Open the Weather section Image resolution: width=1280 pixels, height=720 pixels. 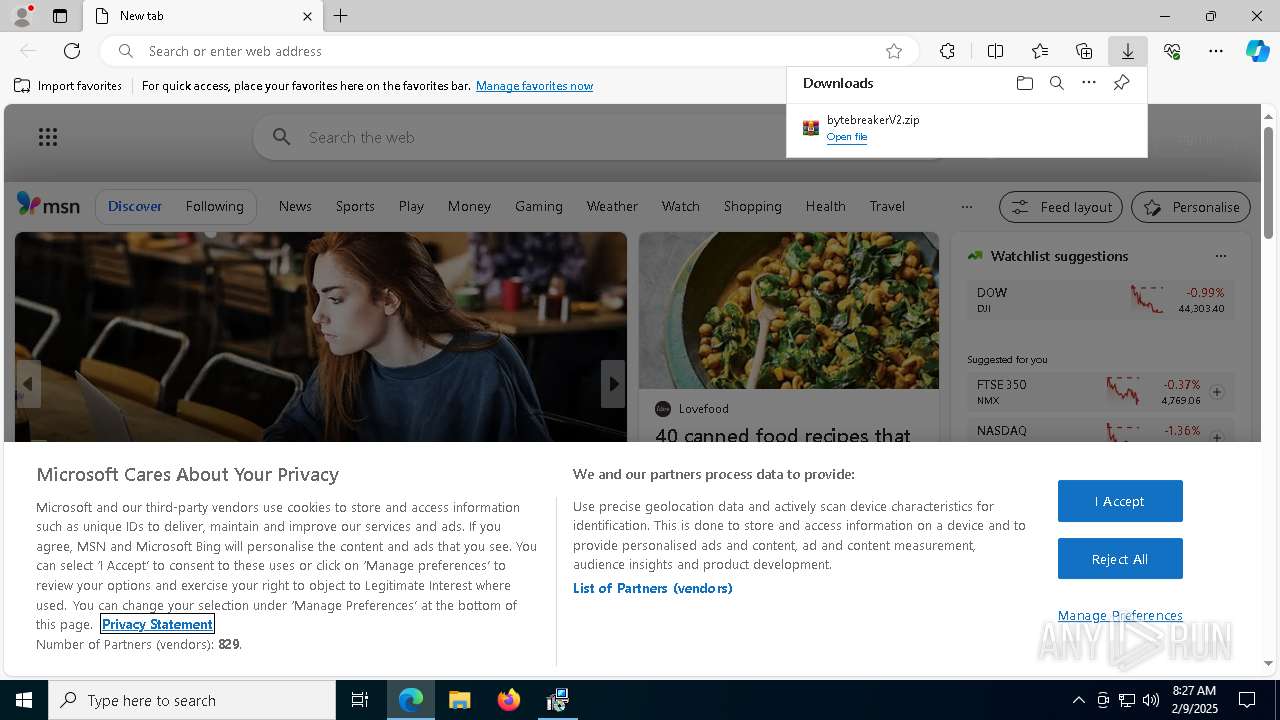pyautogui.click(x=612, y=206)
